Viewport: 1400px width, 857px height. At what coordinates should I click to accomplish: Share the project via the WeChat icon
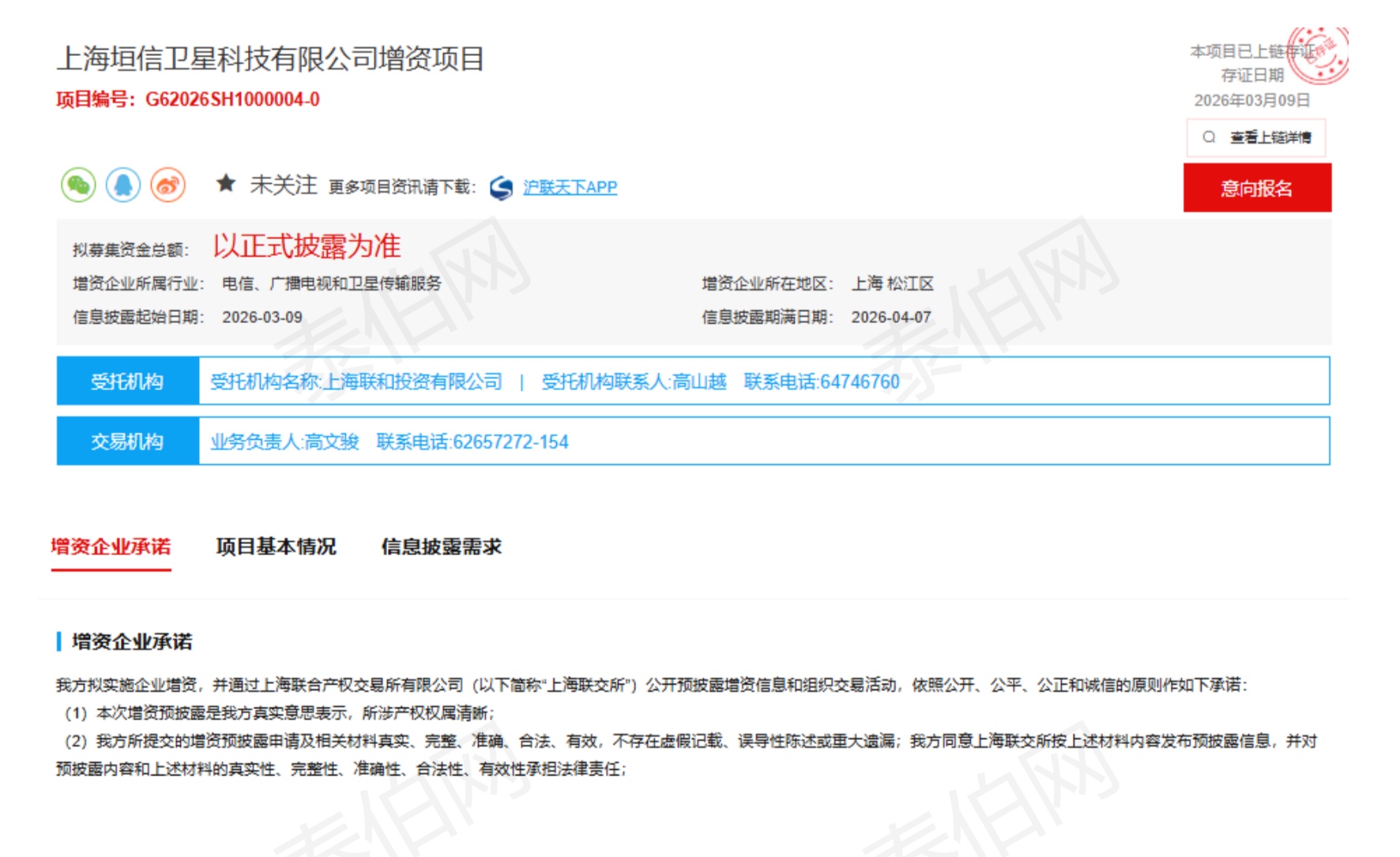(78, 186)
